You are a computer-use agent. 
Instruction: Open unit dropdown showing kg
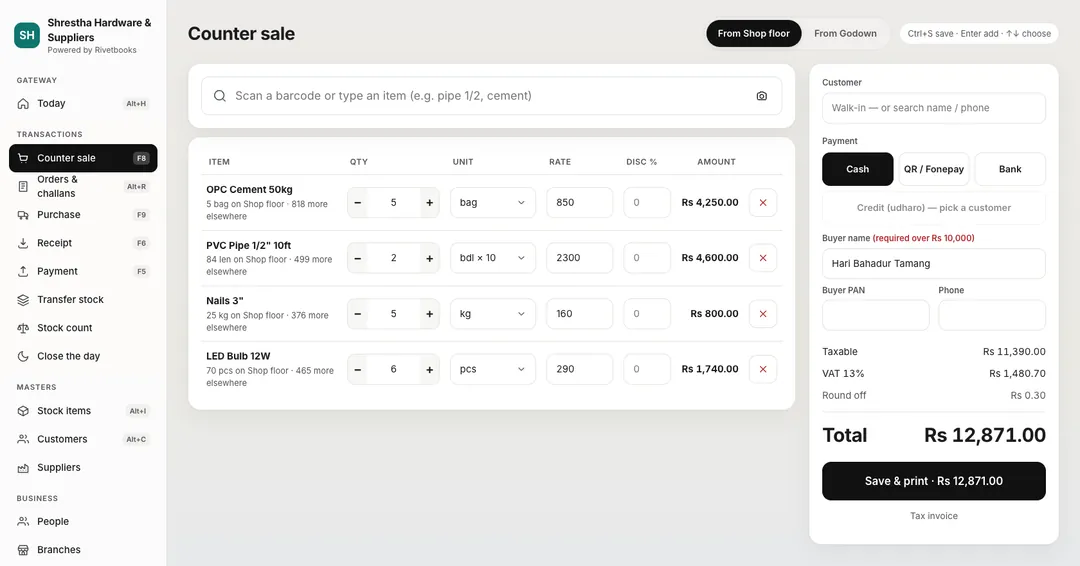pos(492,313)
